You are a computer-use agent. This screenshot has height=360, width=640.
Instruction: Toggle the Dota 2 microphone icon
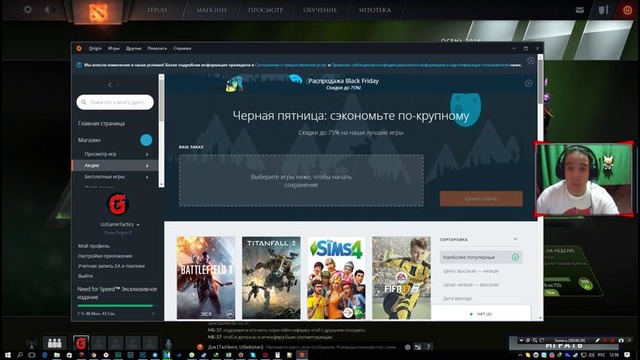click(x=168, y=344)
